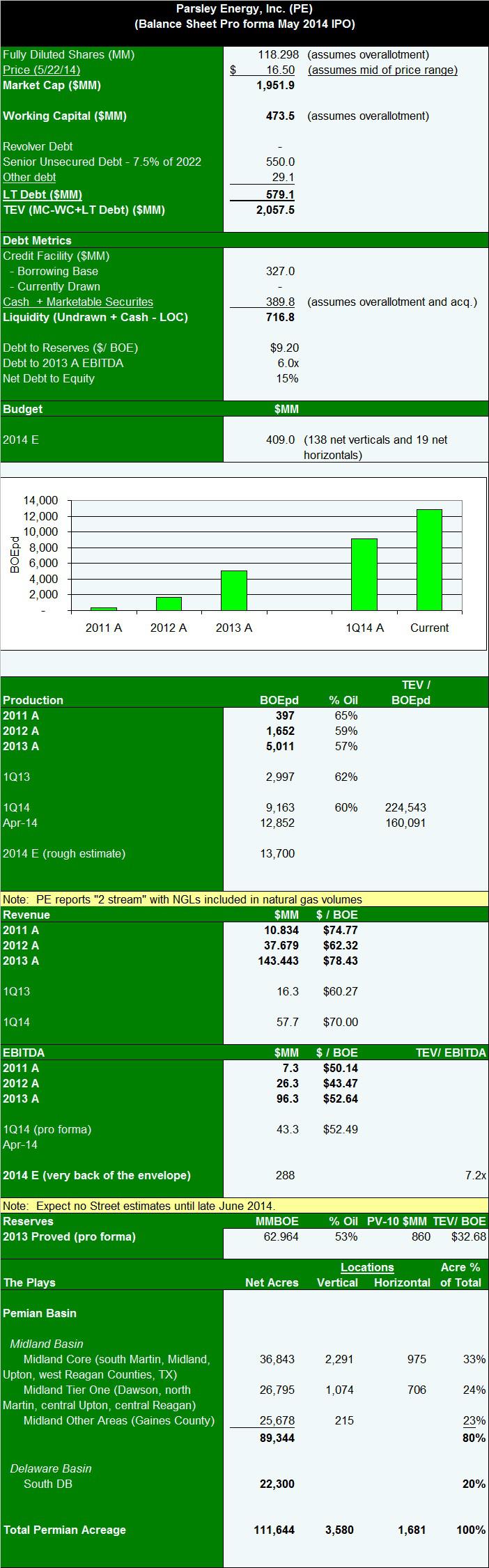Select the Borrowing Base value 327.0
The height and width of the screenshot is (1568, 489).
pyautogui.click(x=280, y=272)
